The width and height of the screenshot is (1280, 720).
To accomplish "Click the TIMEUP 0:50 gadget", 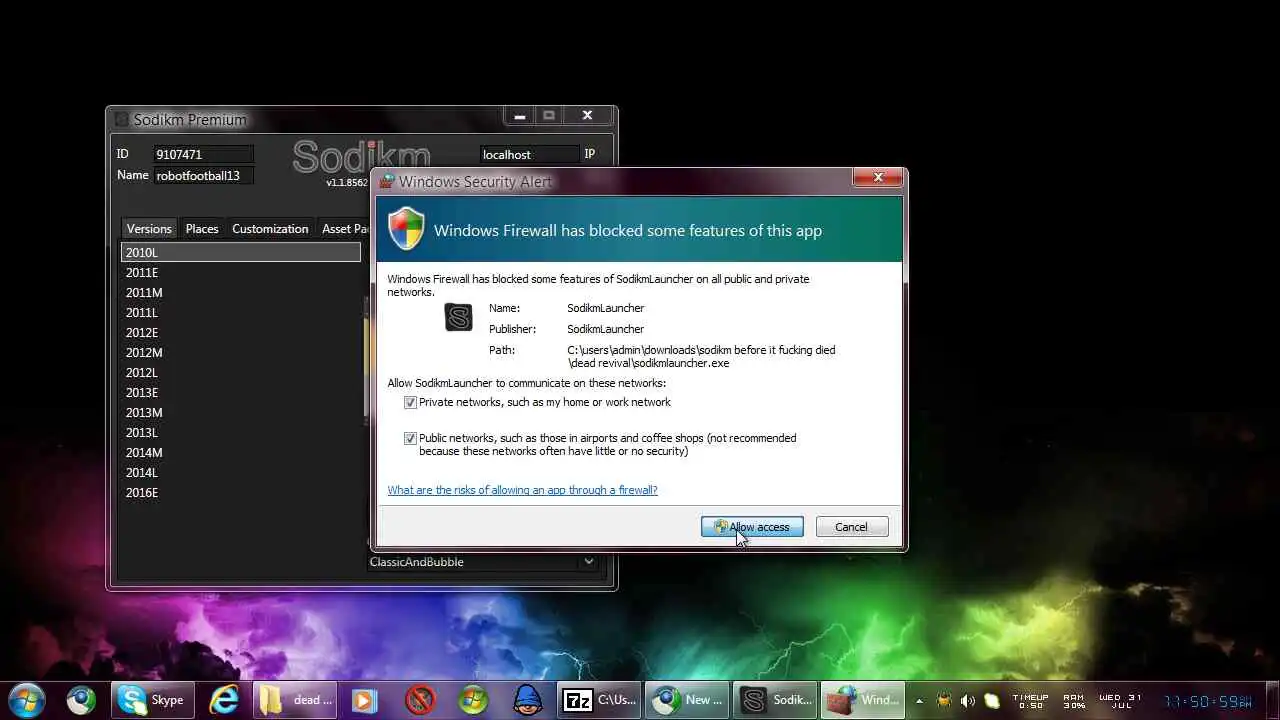I will click(1030, 700).
